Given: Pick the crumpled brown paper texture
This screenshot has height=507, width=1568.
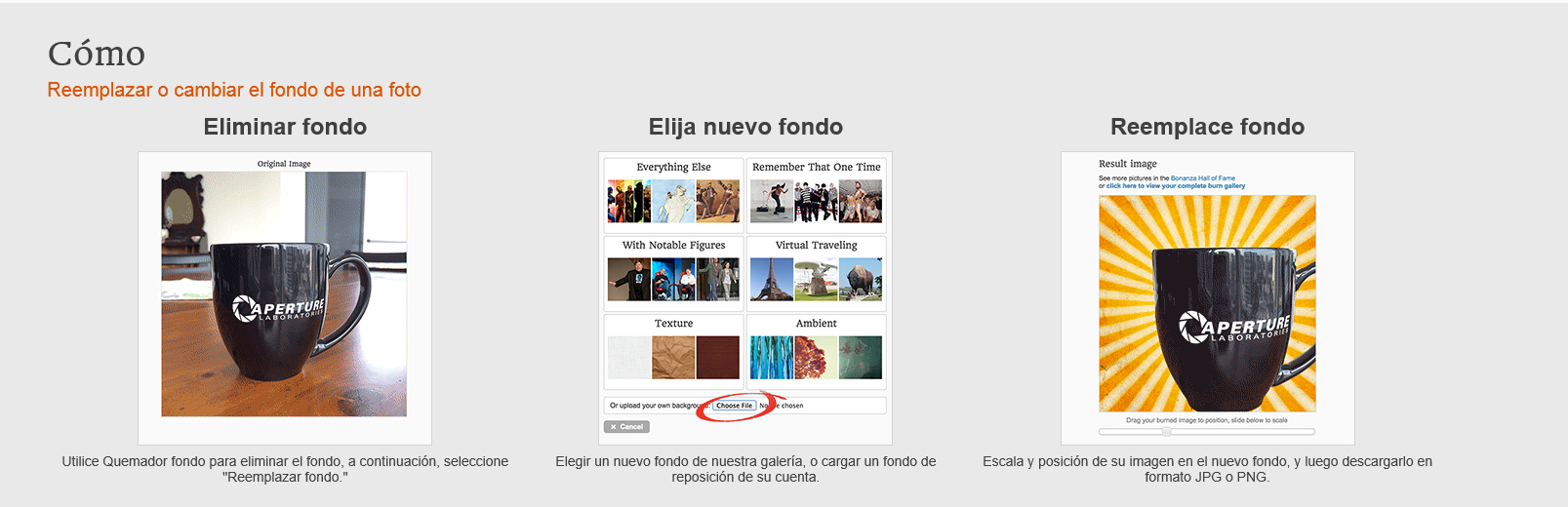Looking at the screenshot, I should pyautogui.click(x=673, y=358).
